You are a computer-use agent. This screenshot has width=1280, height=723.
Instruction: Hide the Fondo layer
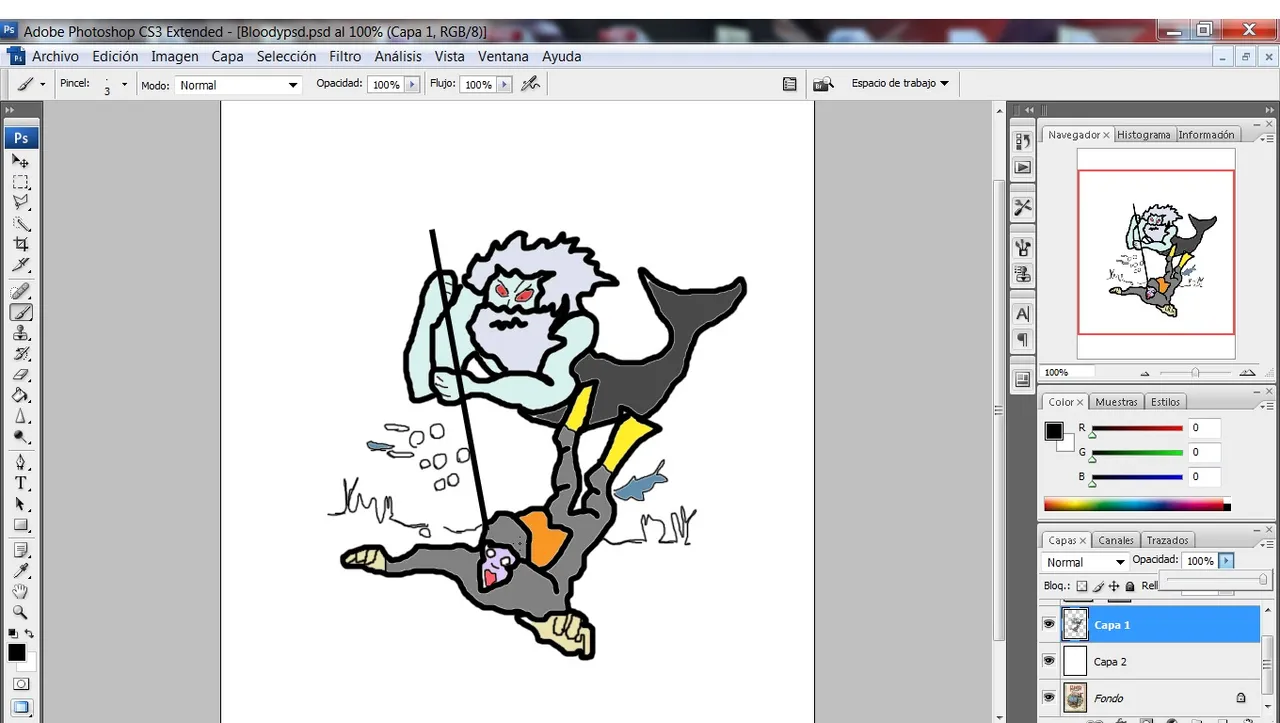[x=1049, y=697]
